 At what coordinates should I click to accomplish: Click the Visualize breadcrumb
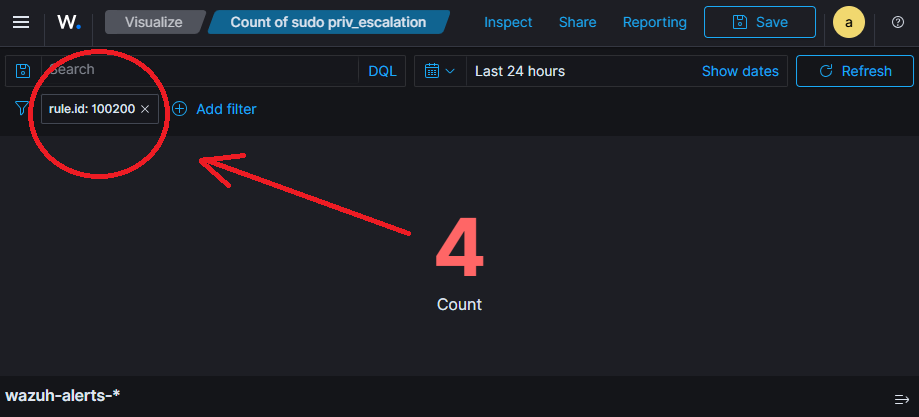[x=152, y=22]
